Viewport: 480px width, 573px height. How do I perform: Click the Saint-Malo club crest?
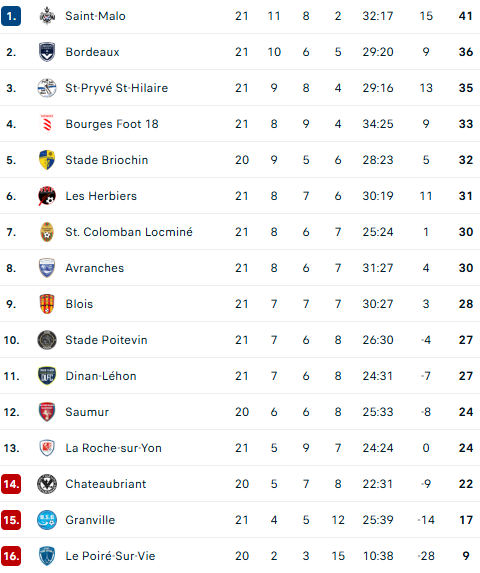(47, 16)
